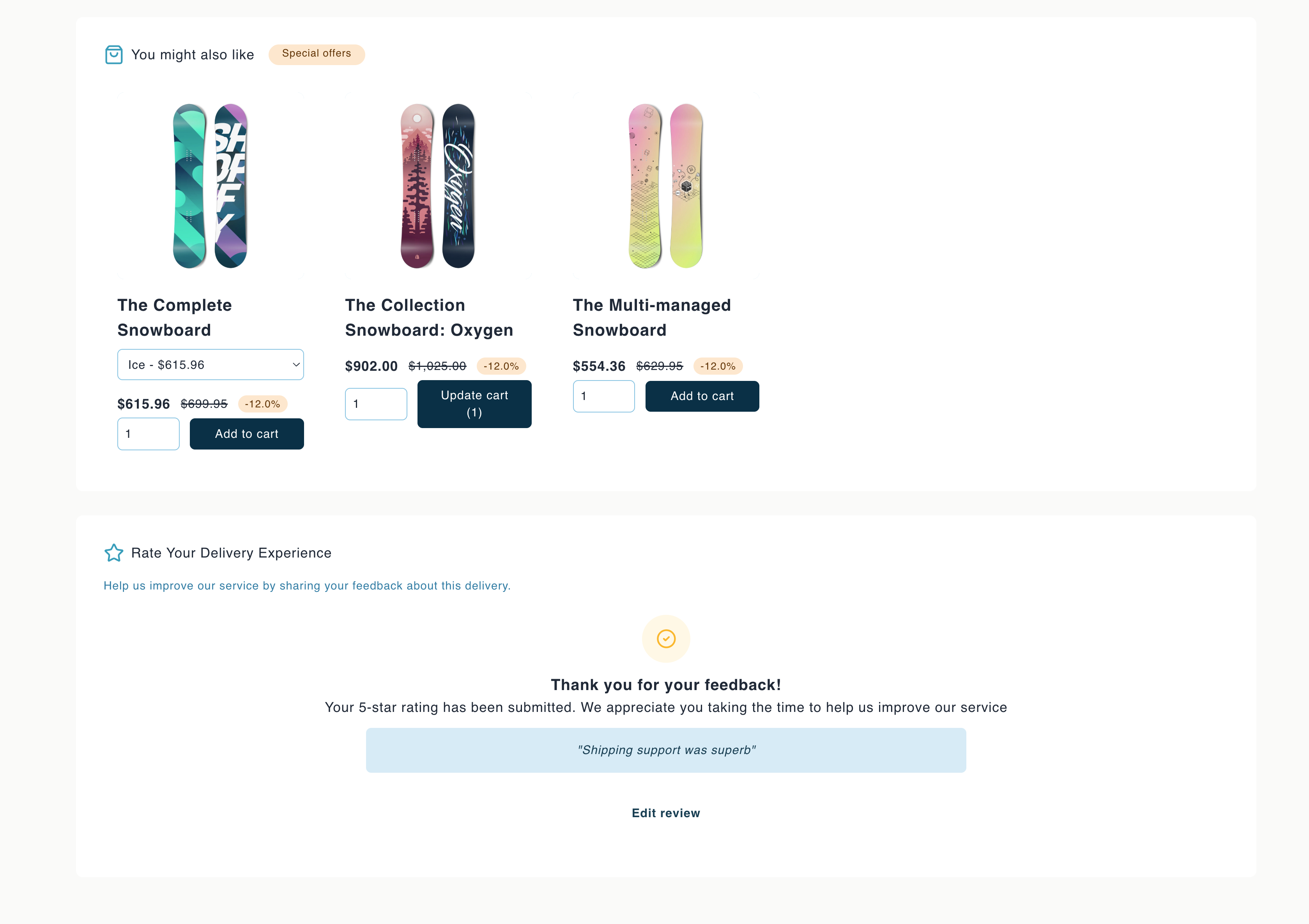Click the quoted review 'Shipping support was superb'
Screen dimensions: 1309x924
(x=665, y=750)
